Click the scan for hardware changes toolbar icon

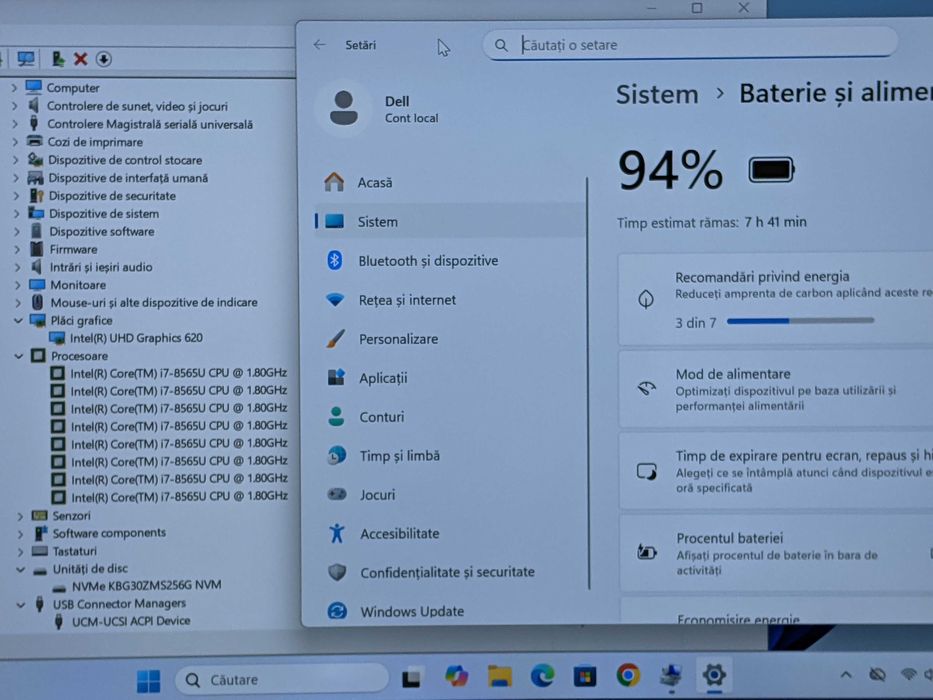(26, 58)
